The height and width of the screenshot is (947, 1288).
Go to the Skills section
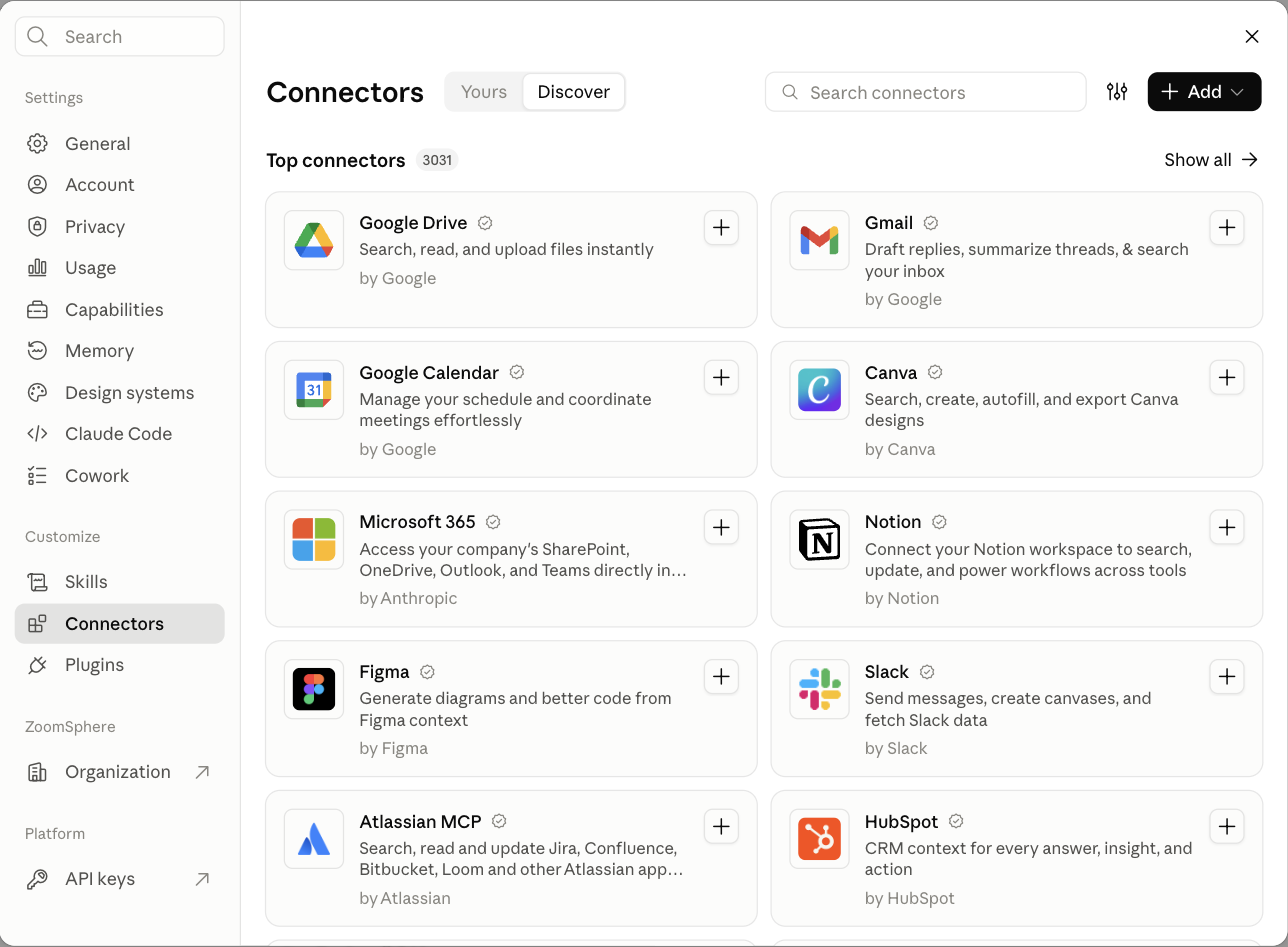(120, 582)
